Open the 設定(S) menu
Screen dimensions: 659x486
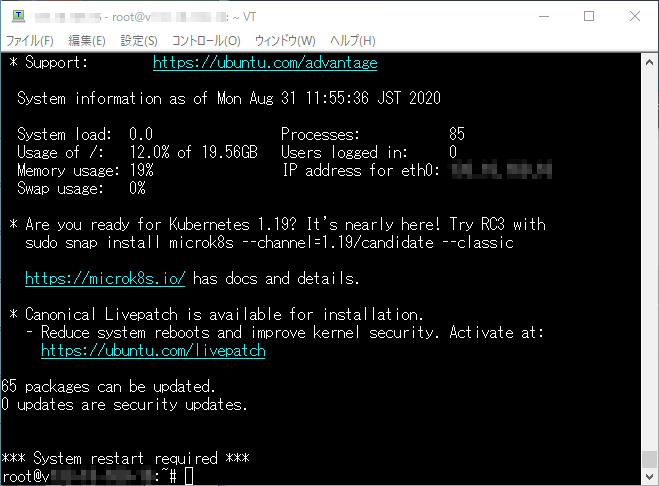point(139,41)
